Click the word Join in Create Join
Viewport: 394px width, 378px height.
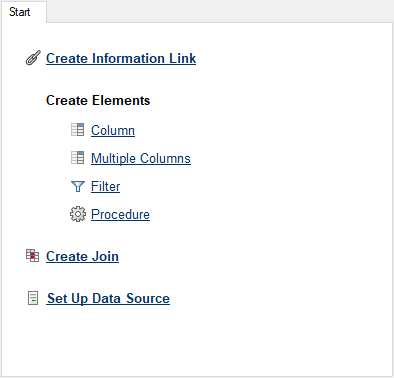point(105,256)
